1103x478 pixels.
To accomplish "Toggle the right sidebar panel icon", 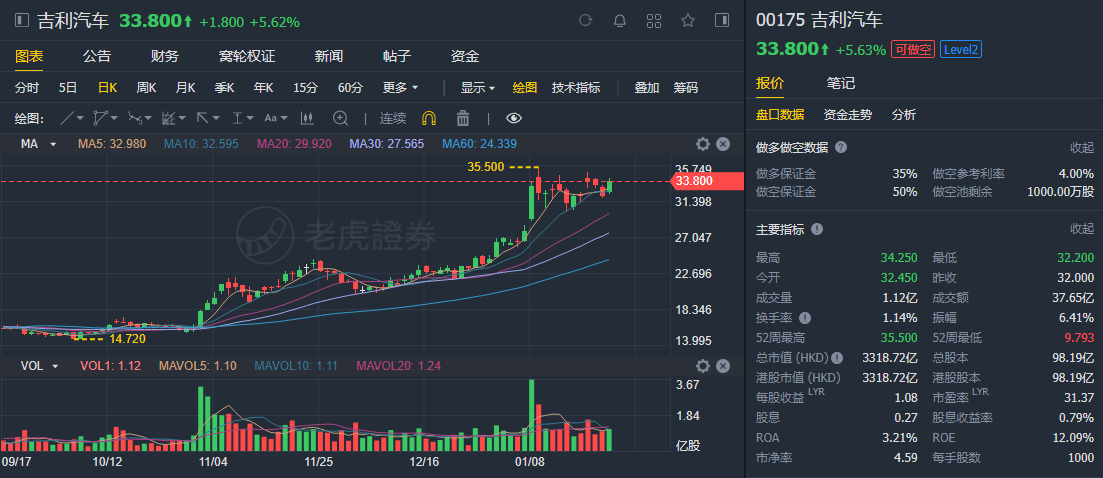I will (722, 20).
